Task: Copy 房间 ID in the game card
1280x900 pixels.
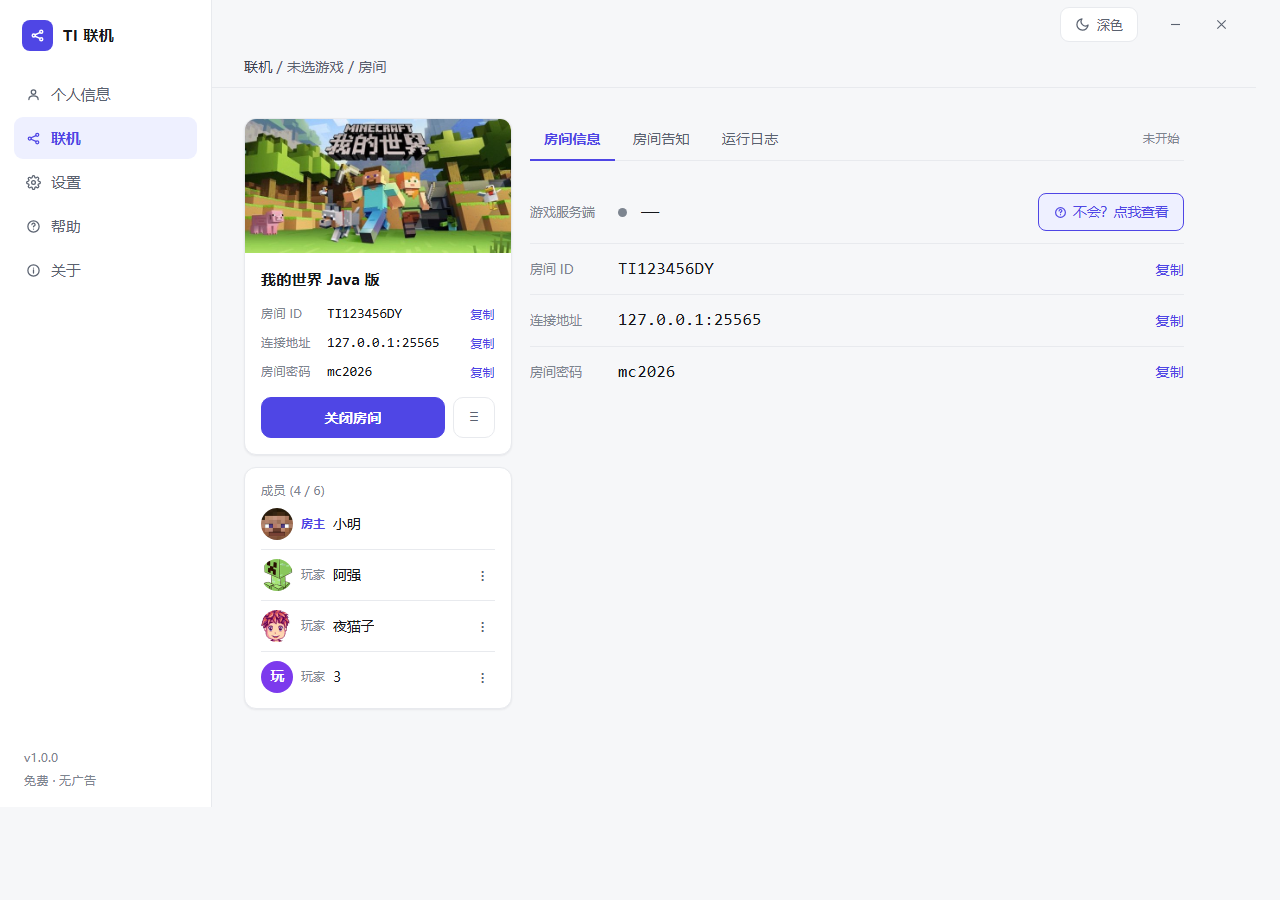Action: [x=482, y=314]
